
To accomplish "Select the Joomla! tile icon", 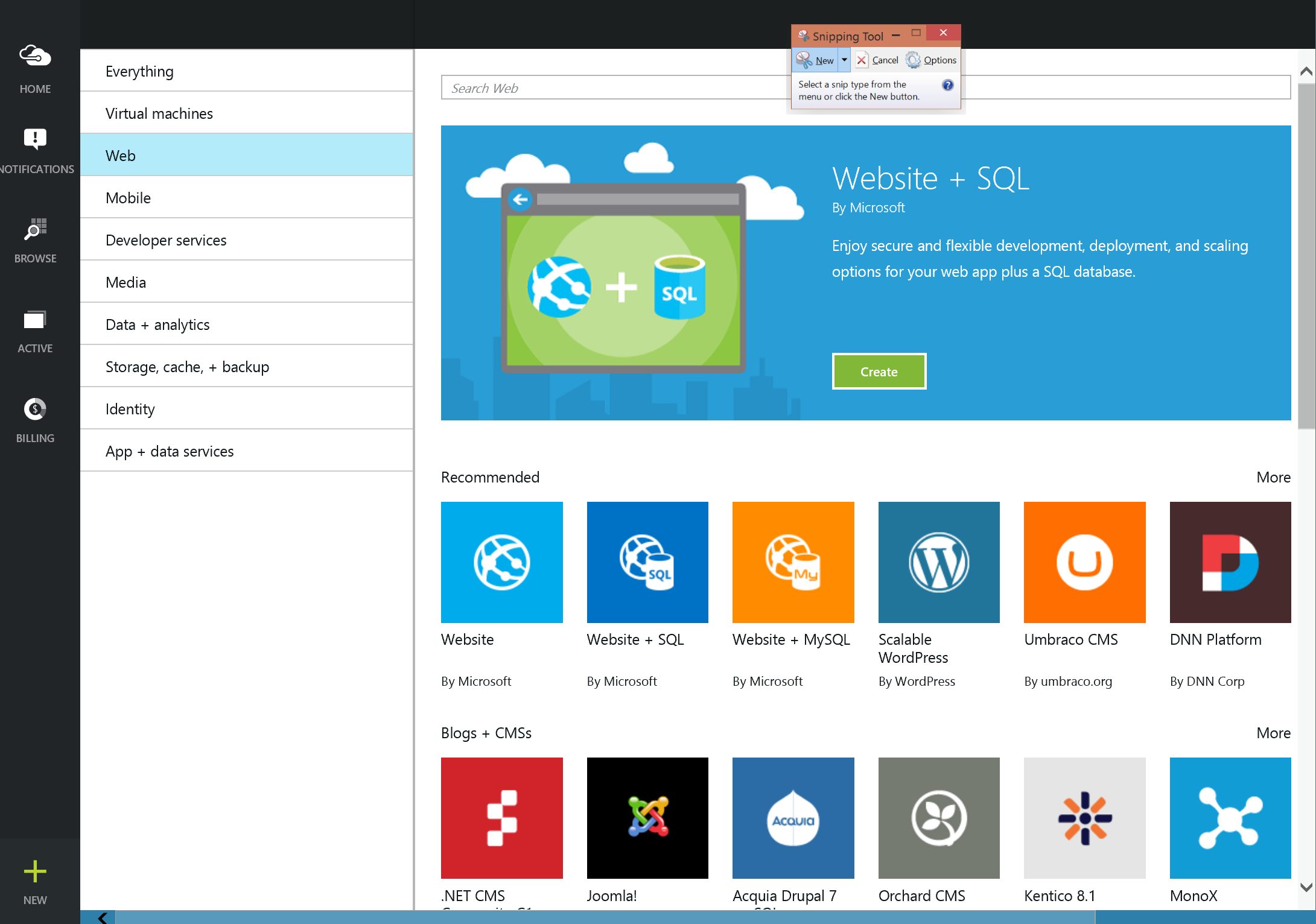I will [647, 818].
